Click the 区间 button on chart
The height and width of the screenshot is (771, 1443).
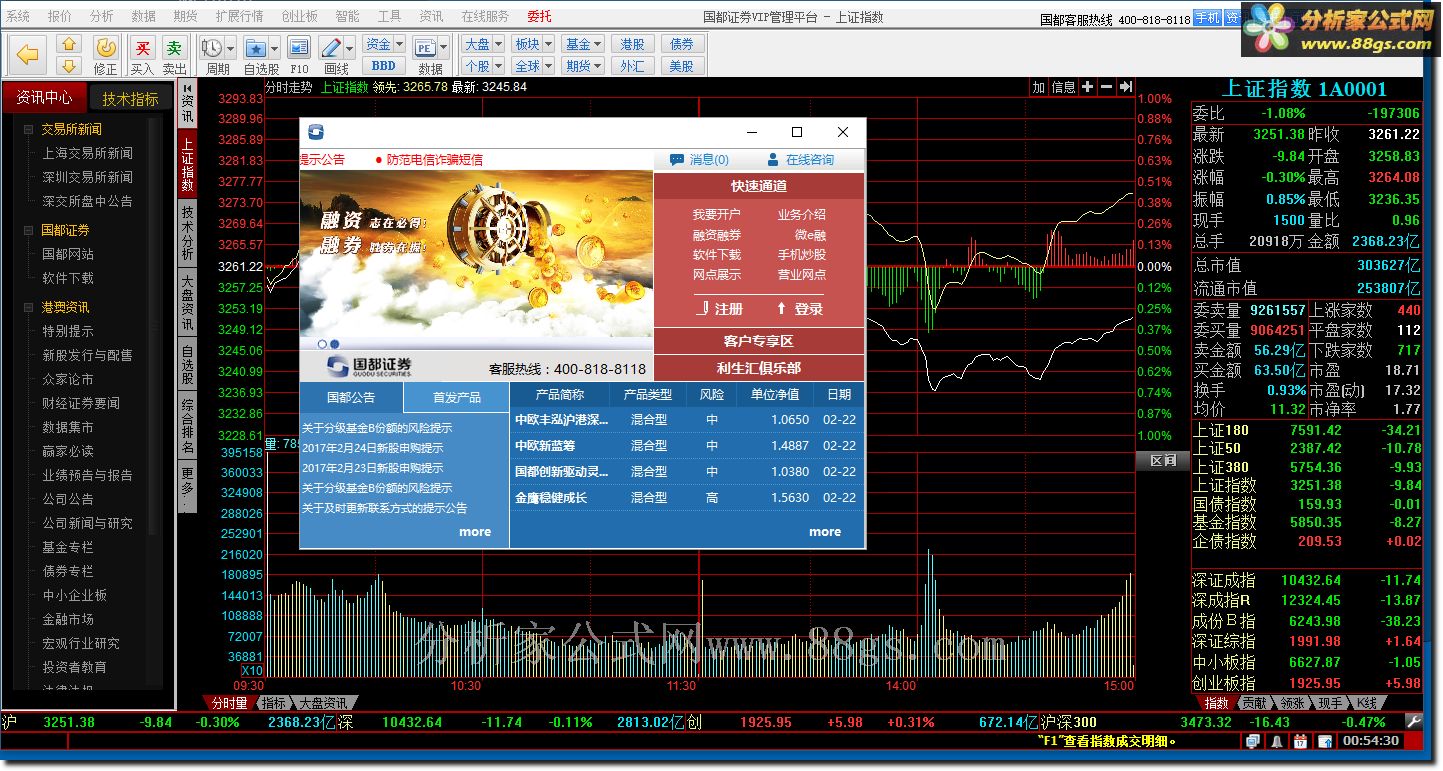coord(1162,460)
